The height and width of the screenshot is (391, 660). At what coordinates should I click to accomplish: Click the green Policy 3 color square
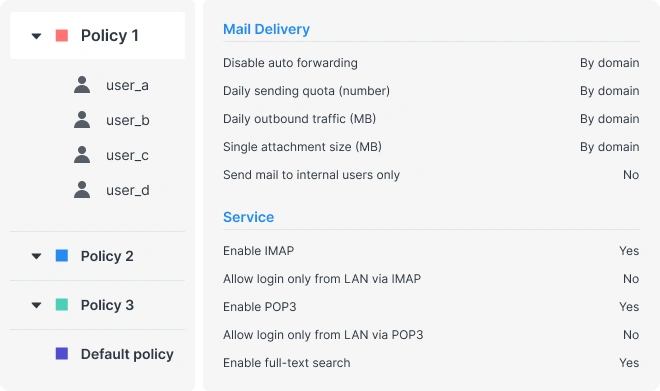tap(62, 304)
